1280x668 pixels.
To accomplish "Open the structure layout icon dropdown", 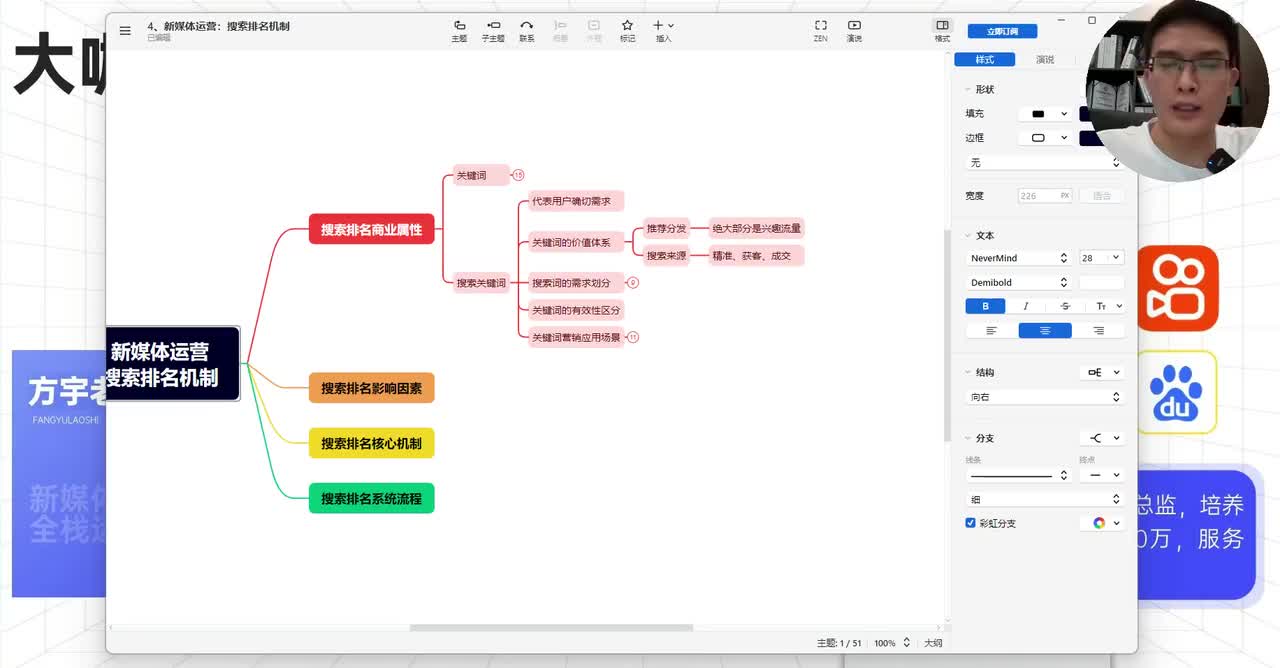I will pyautogui.click(x=1102, y=372).
